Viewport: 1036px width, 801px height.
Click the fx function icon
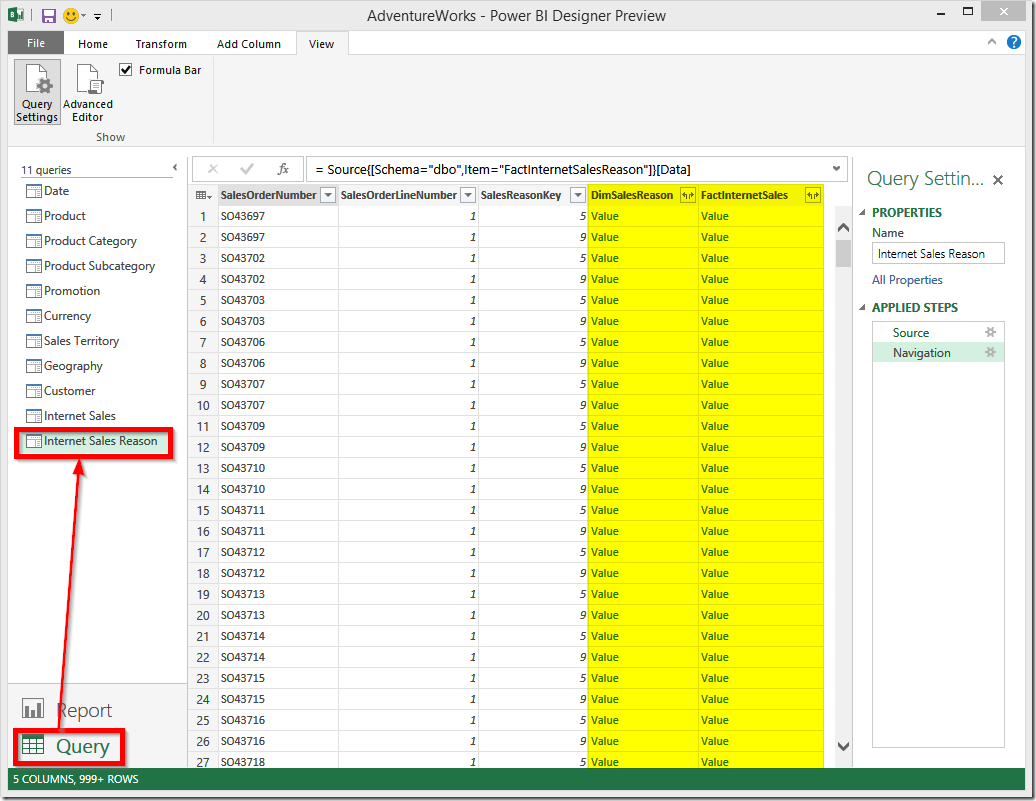[283, 169]
